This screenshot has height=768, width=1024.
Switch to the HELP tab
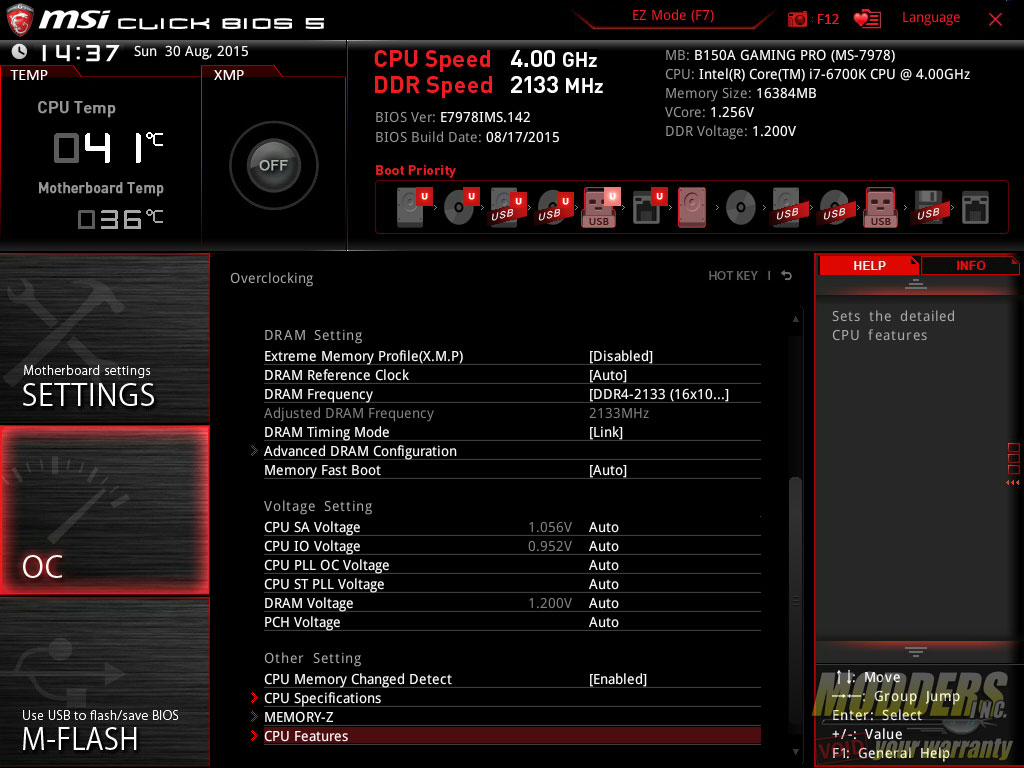(x=869, y=266)
